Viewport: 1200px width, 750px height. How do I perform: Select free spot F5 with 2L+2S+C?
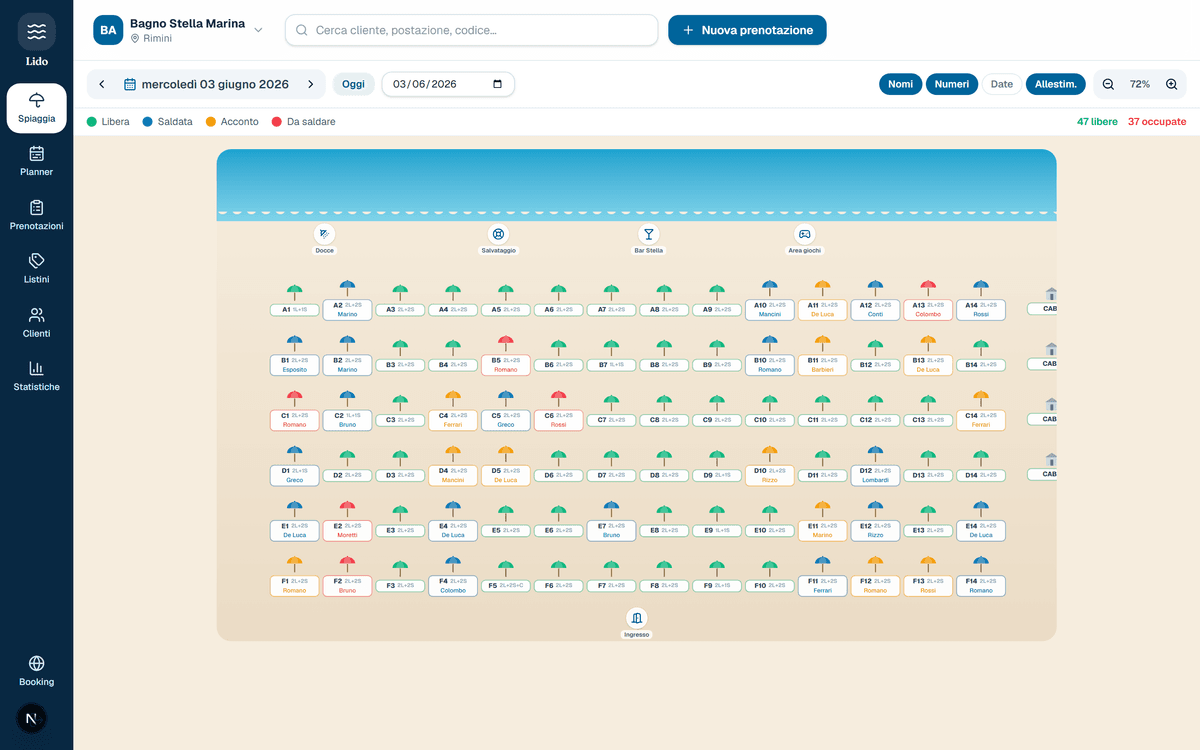(506, 586)
